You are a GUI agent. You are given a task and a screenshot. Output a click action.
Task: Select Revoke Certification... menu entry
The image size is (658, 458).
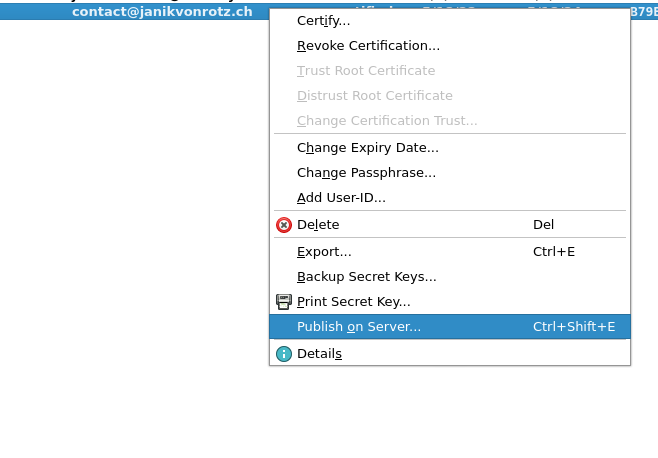[x=368, y=46]
